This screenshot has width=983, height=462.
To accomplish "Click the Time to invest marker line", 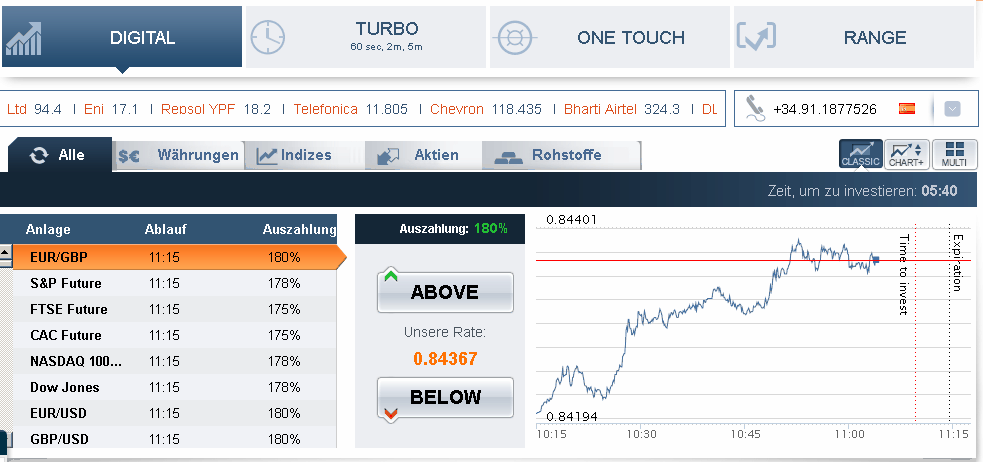I will coord(915,322).
